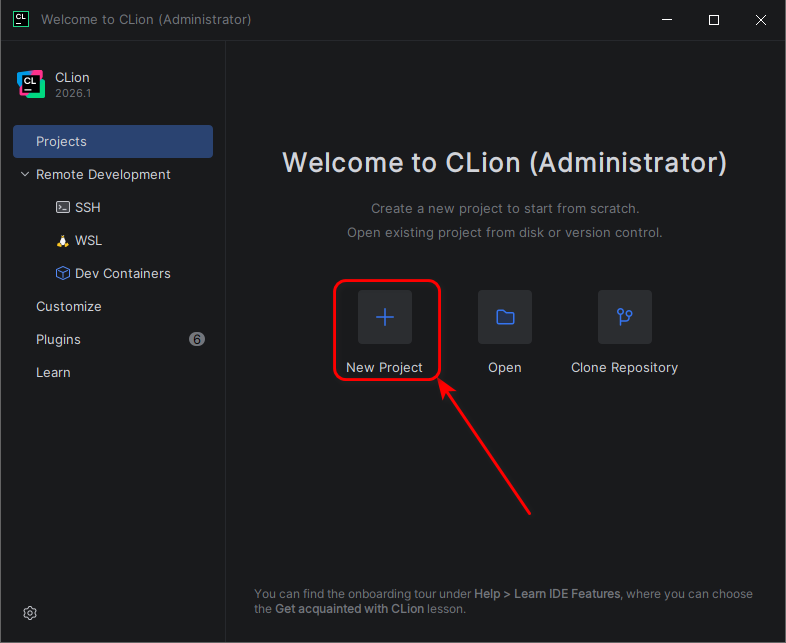Open the Dev Containers entry

[x=113, y=273]
